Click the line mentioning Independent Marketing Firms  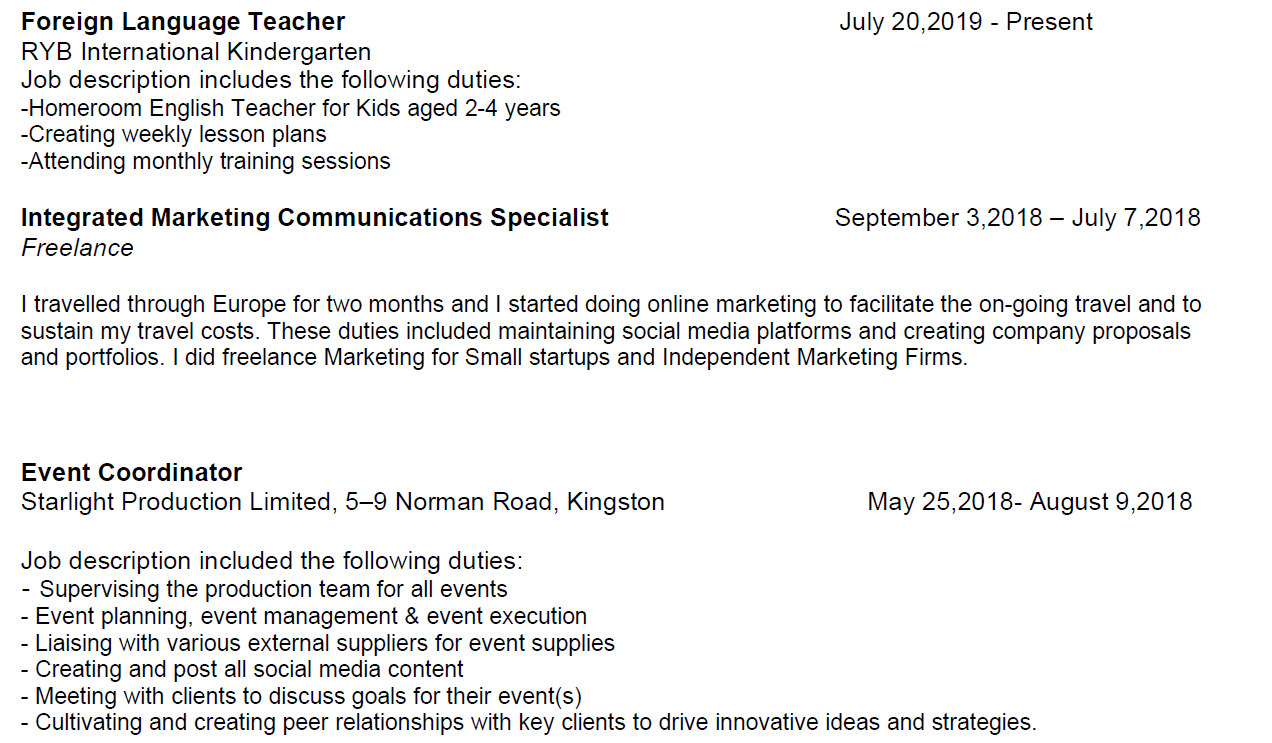tap(494, 357)
